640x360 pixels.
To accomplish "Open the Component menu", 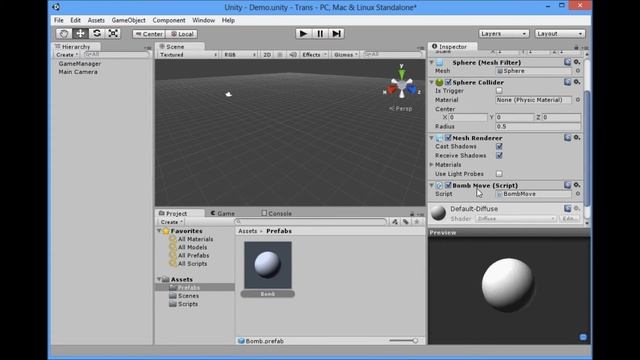I will [169, 20].
